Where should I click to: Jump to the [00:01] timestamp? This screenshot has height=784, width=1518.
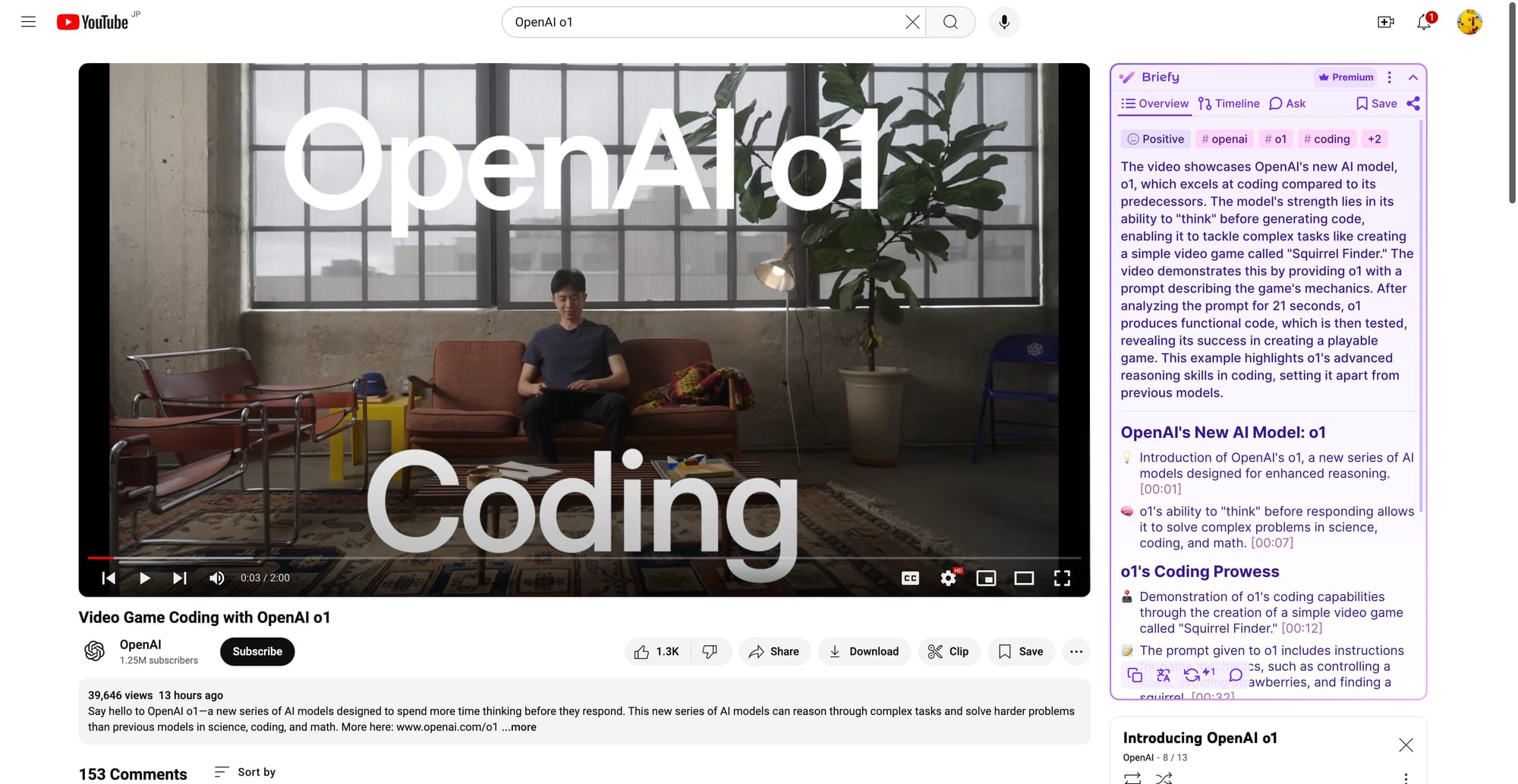[1161, 490]
